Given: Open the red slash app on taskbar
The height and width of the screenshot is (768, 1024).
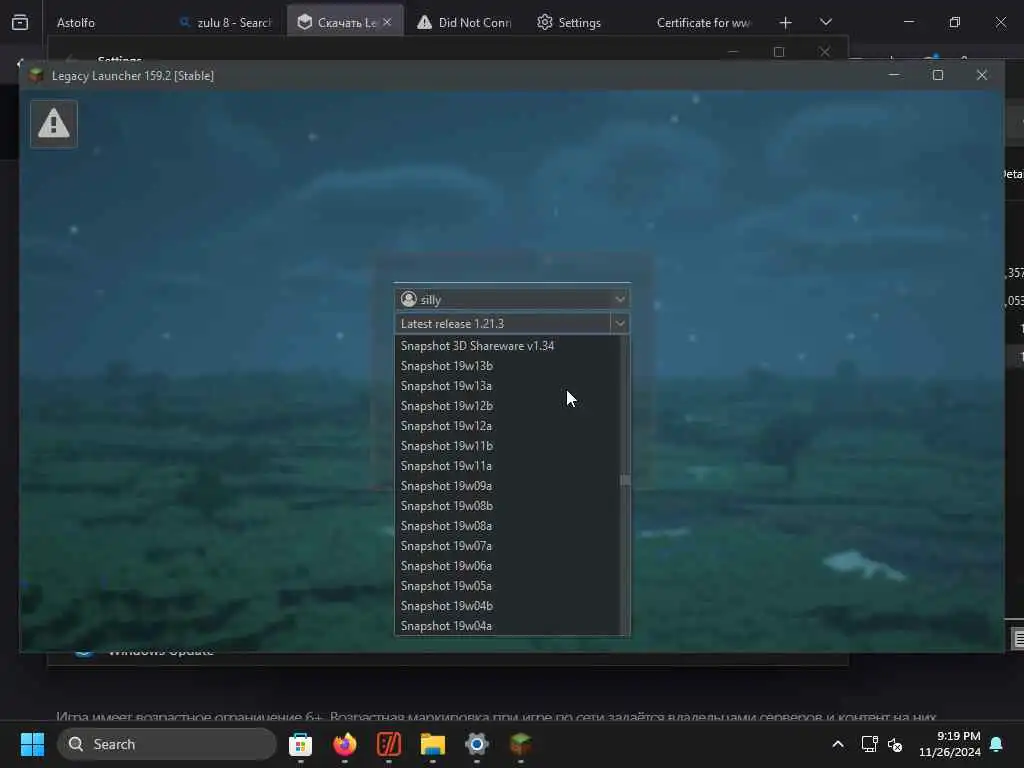Looking at the screenshot, I should (389, 744).
